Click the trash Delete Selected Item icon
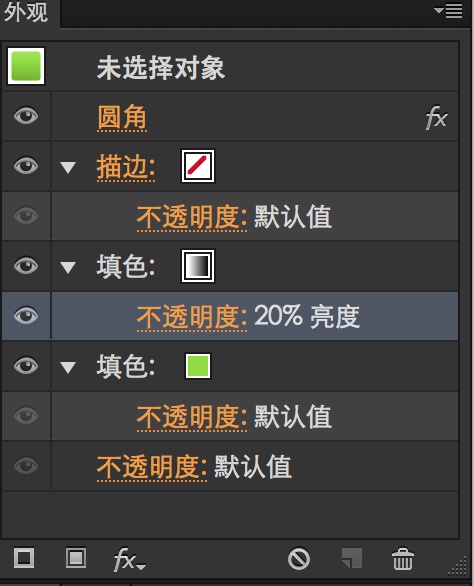This screenshot has height=586, width=474. click(x=403, y=559)
